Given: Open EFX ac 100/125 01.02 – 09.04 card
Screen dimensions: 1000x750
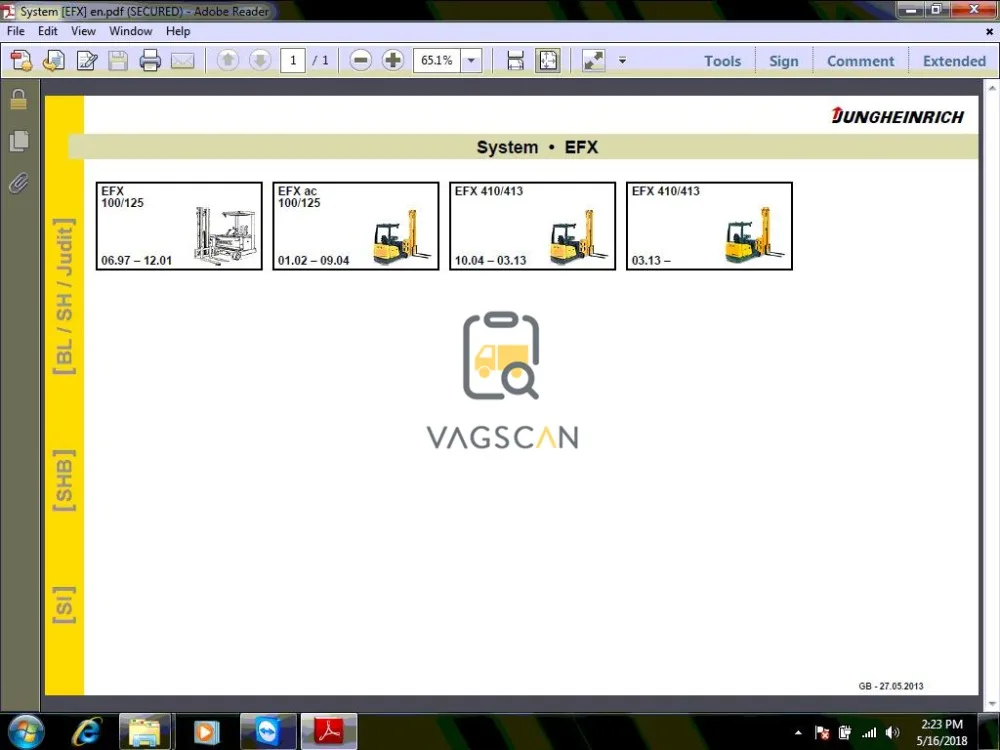Looking at the screenshot, I should pyautogui.click(x=356, y=226).
